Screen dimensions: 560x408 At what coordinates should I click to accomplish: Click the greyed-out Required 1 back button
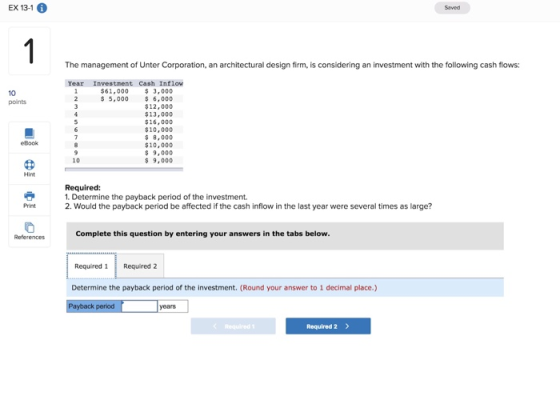(233, 326)
